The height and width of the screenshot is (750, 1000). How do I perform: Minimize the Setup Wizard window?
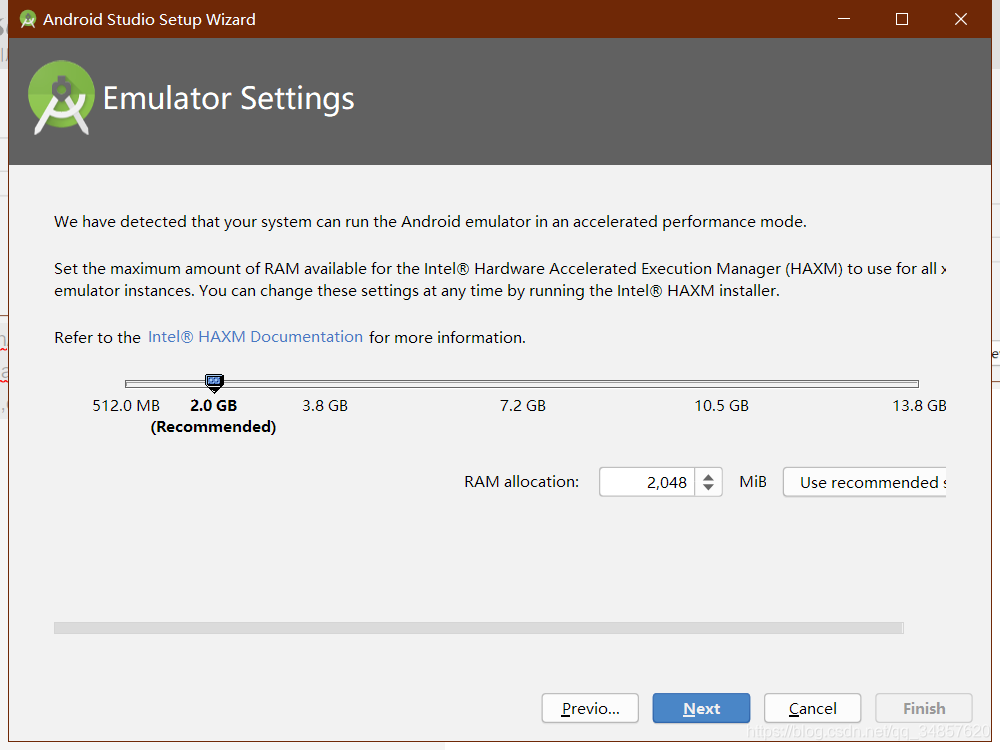coord(844,19)
